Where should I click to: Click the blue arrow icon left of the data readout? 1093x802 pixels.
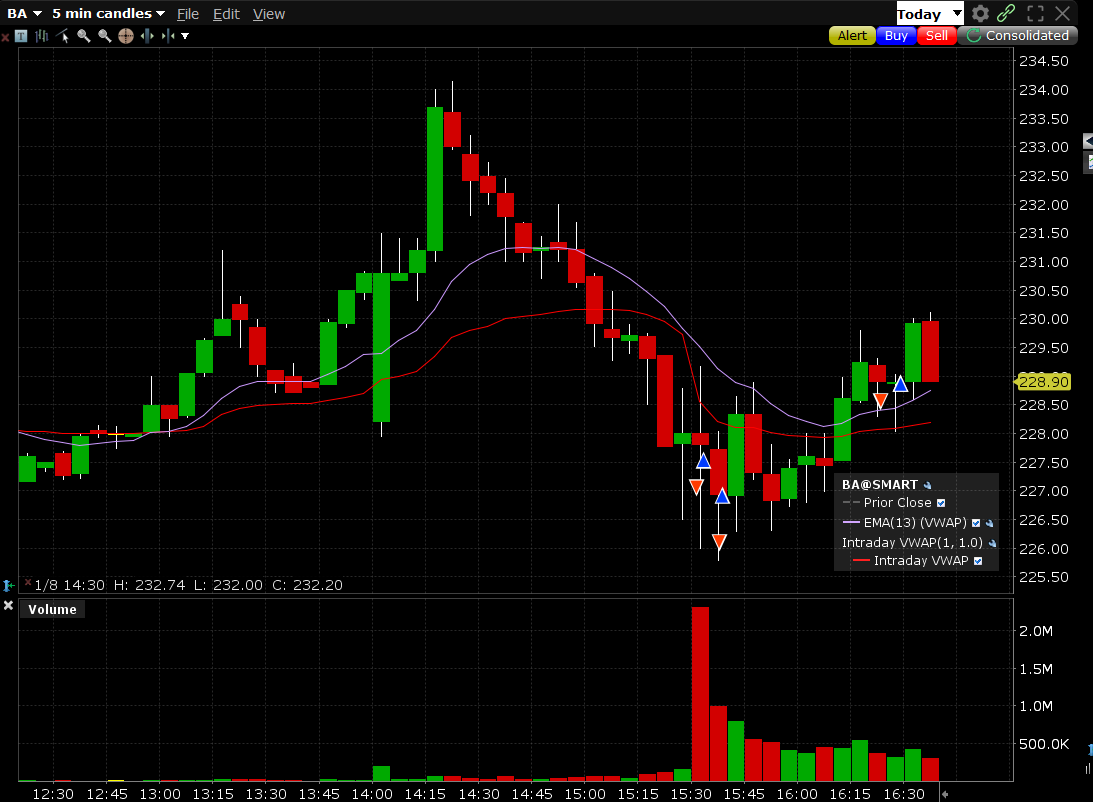pyautogui.click(x=8, y=585)
